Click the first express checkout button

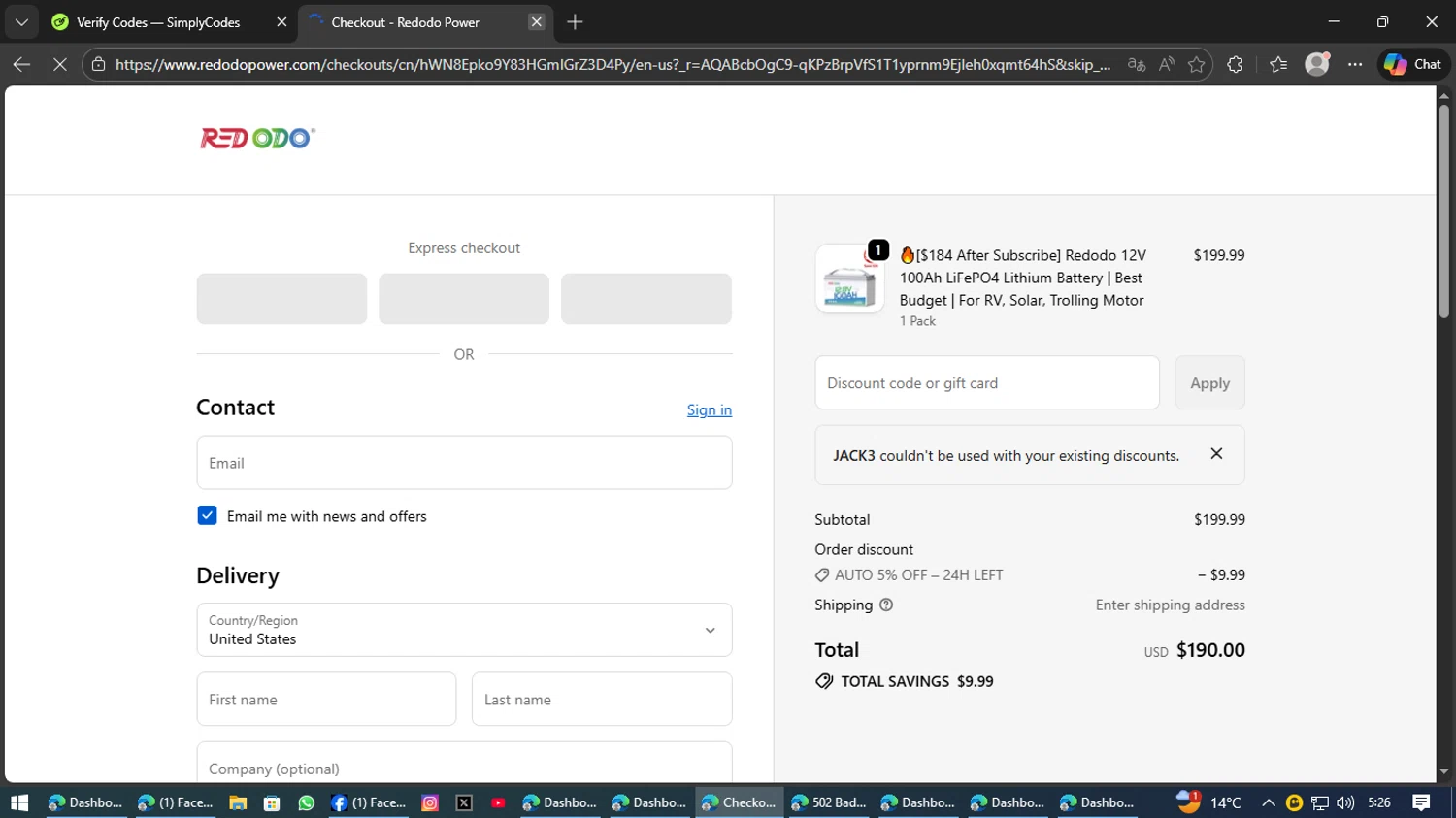click(281, 299)
